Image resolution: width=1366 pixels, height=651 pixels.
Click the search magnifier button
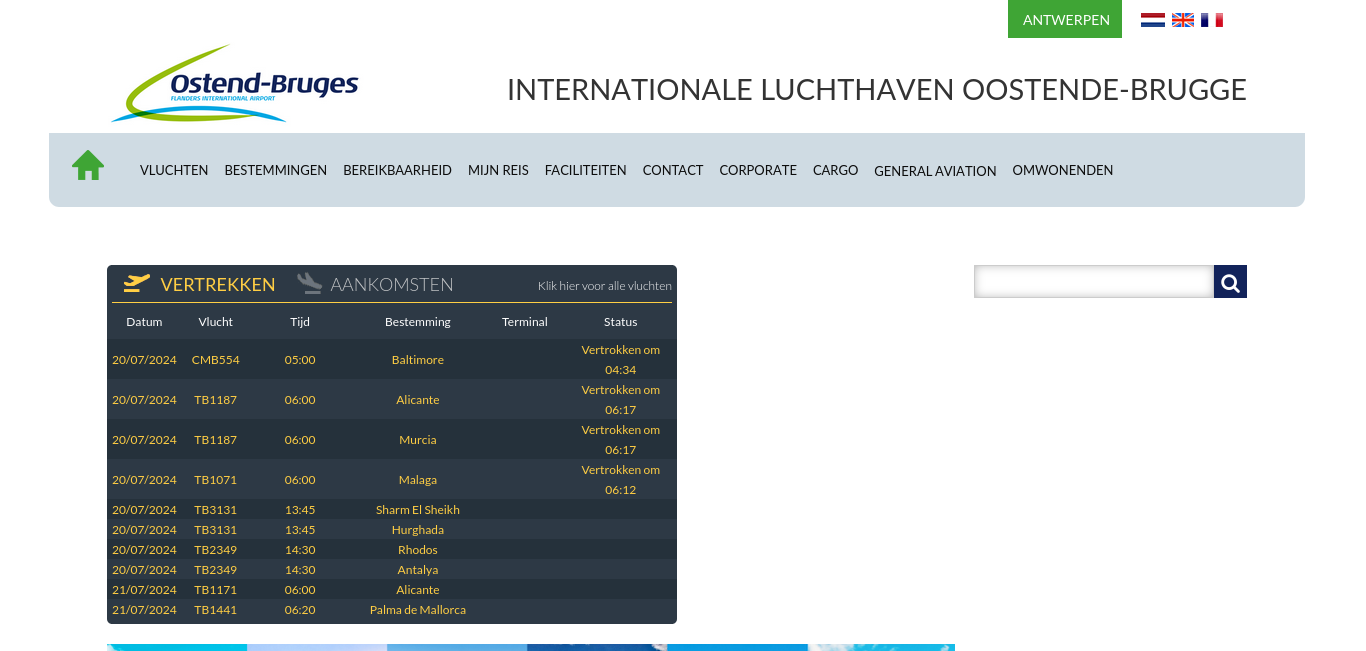pos(1230,282)
